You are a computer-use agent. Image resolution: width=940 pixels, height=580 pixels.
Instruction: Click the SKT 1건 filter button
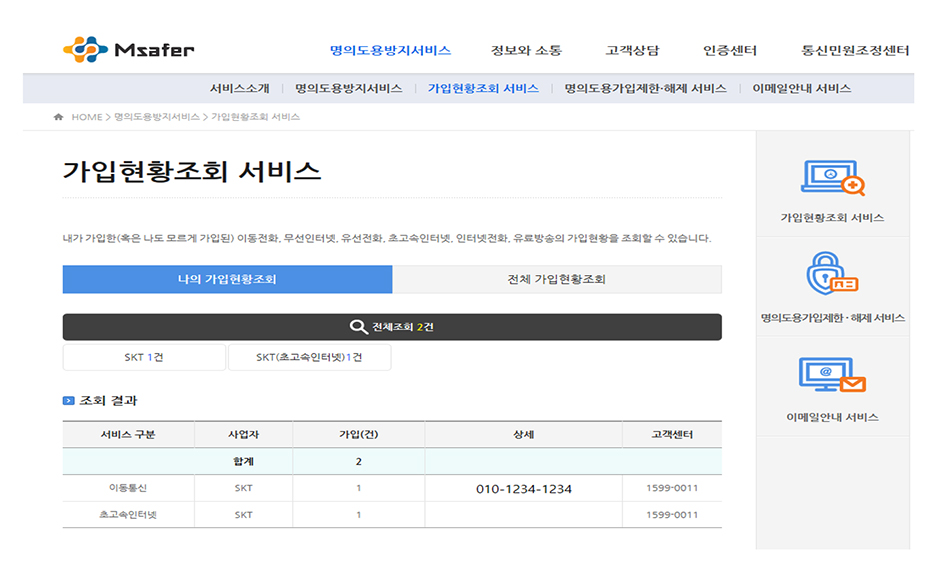pos(145,356)
